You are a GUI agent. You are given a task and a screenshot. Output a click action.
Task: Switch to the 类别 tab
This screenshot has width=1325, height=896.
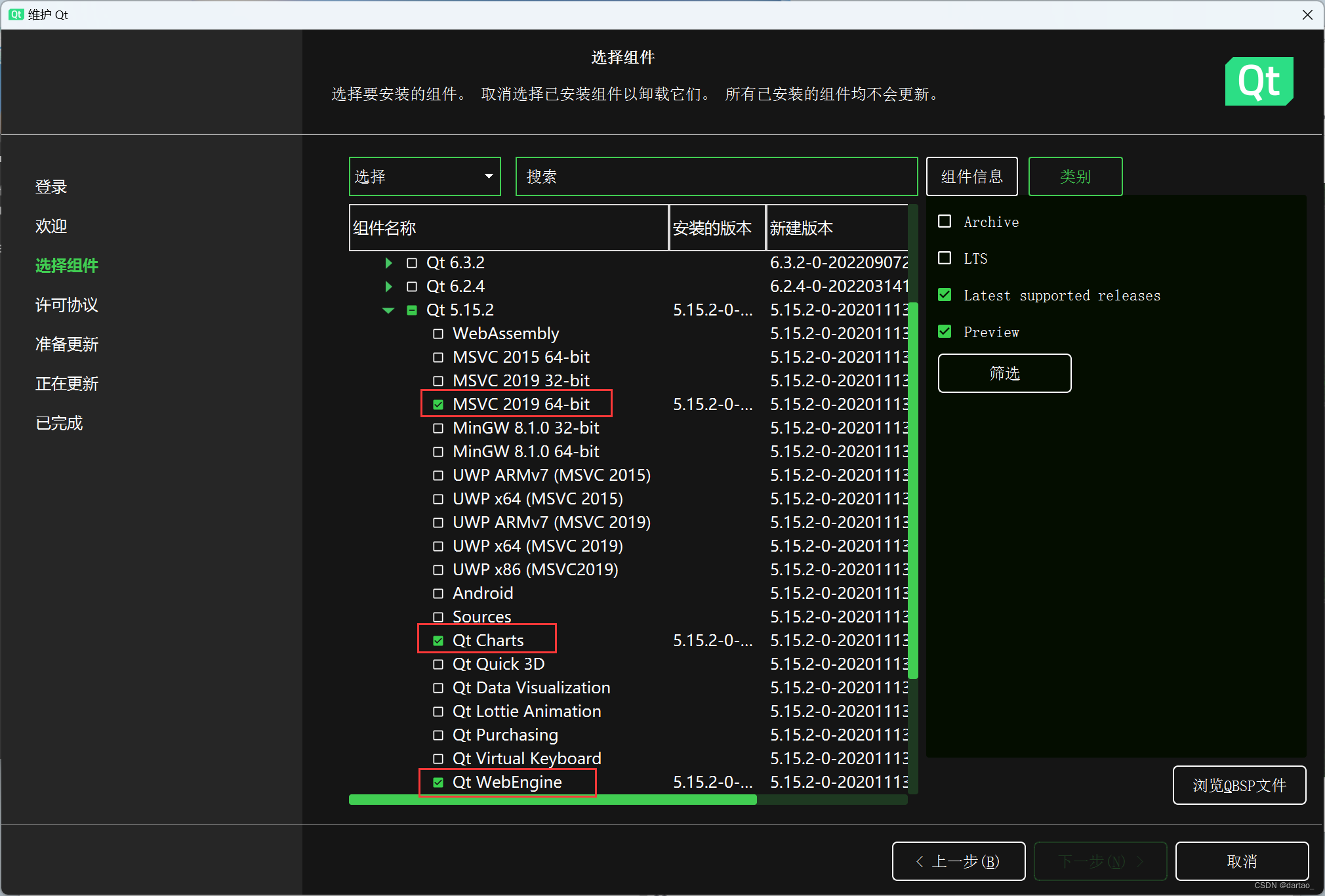pyautogui.click(x=1075, y=176)
